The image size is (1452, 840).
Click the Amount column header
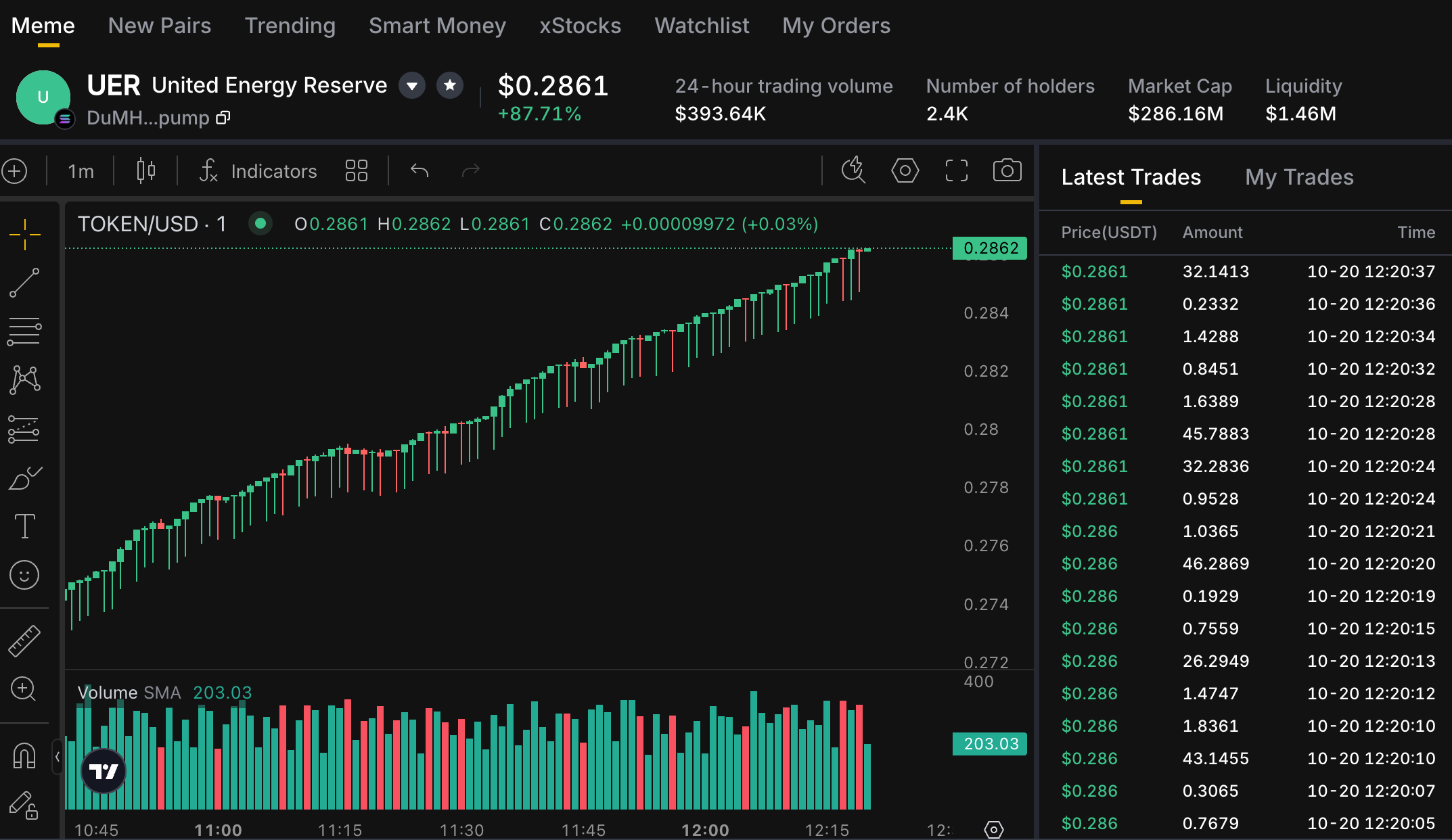tap(1212, 233)
